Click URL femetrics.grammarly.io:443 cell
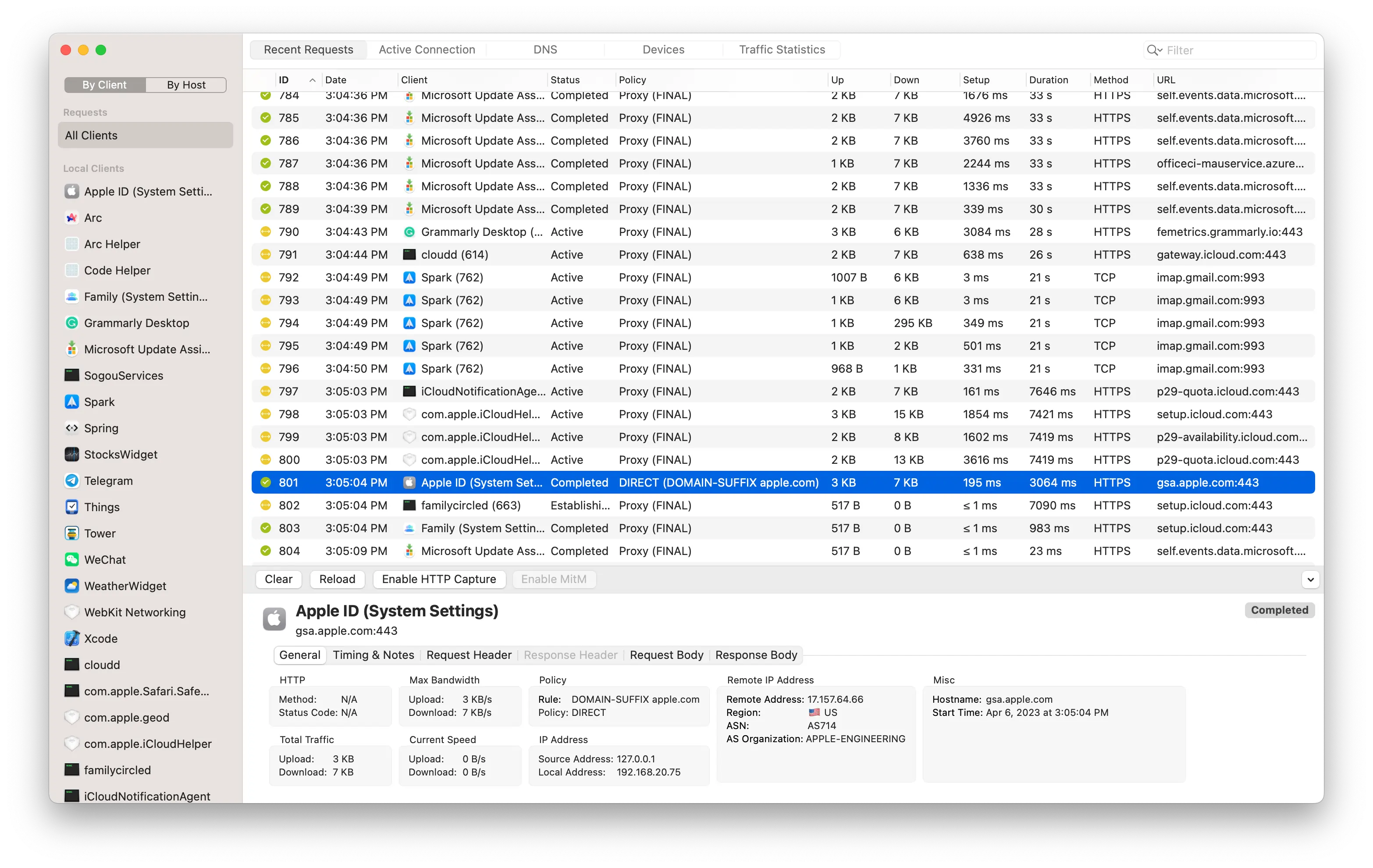This screenshot has width=1373, height=868. pyautogui.click(x=1229, y=231)
